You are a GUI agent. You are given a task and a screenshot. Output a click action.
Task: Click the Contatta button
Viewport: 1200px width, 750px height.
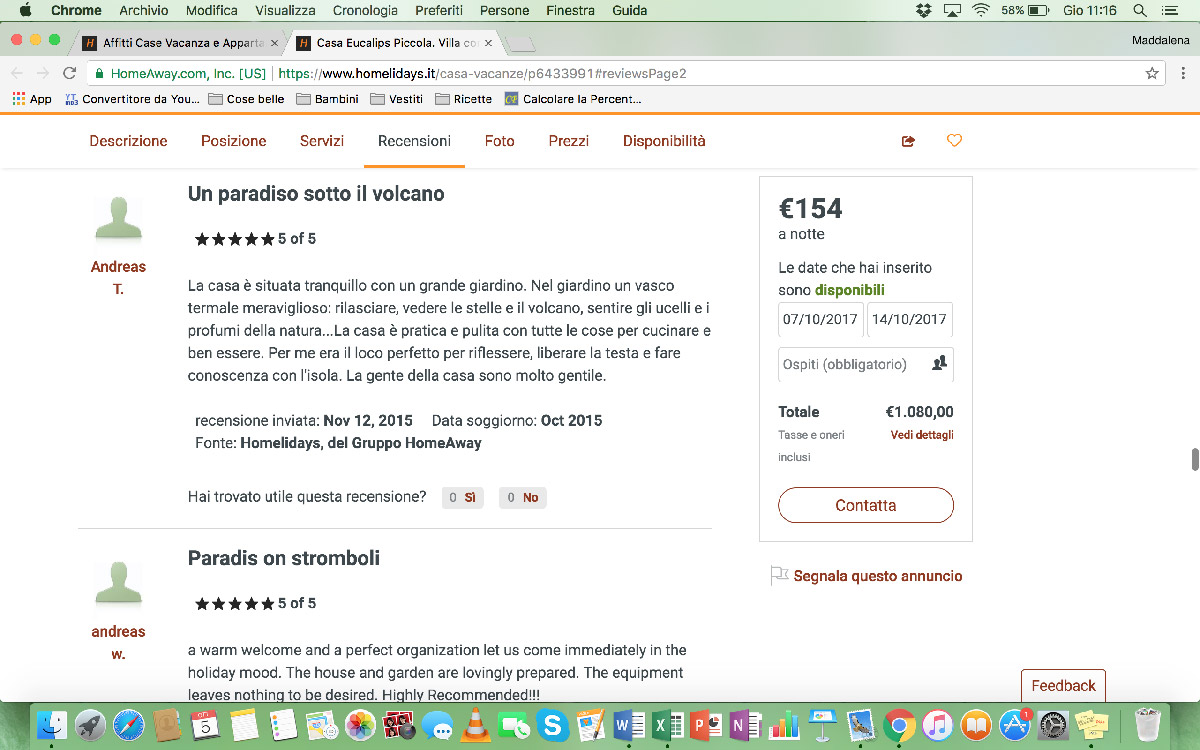(866, 505)
